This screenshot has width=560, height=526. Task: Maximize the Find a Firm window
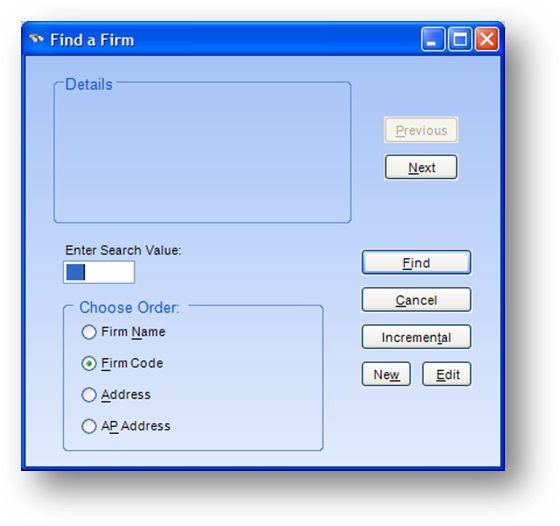coord(460,39)
